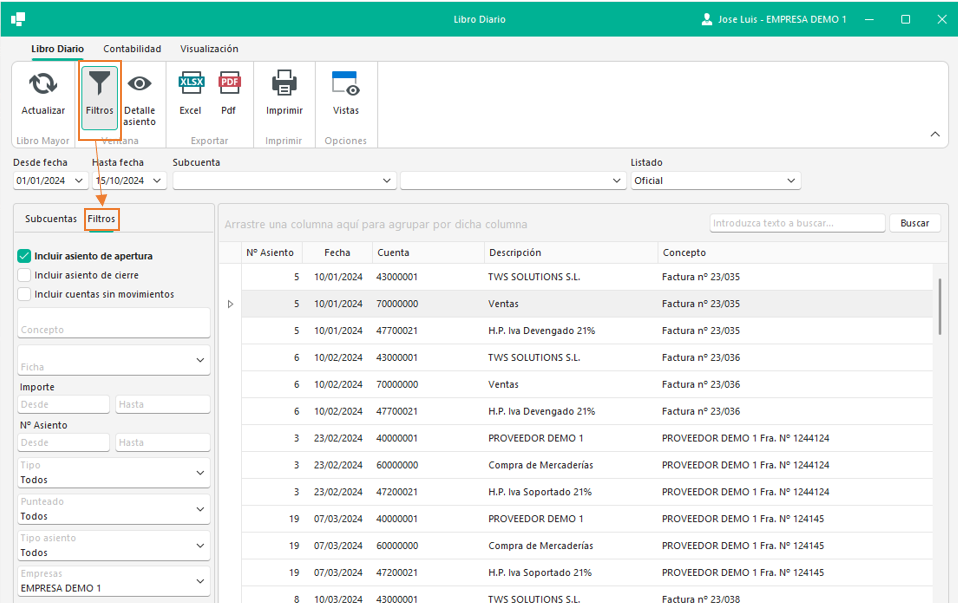Click the Imprimir printer icon
958x606 pixels.
pos(284,83)
